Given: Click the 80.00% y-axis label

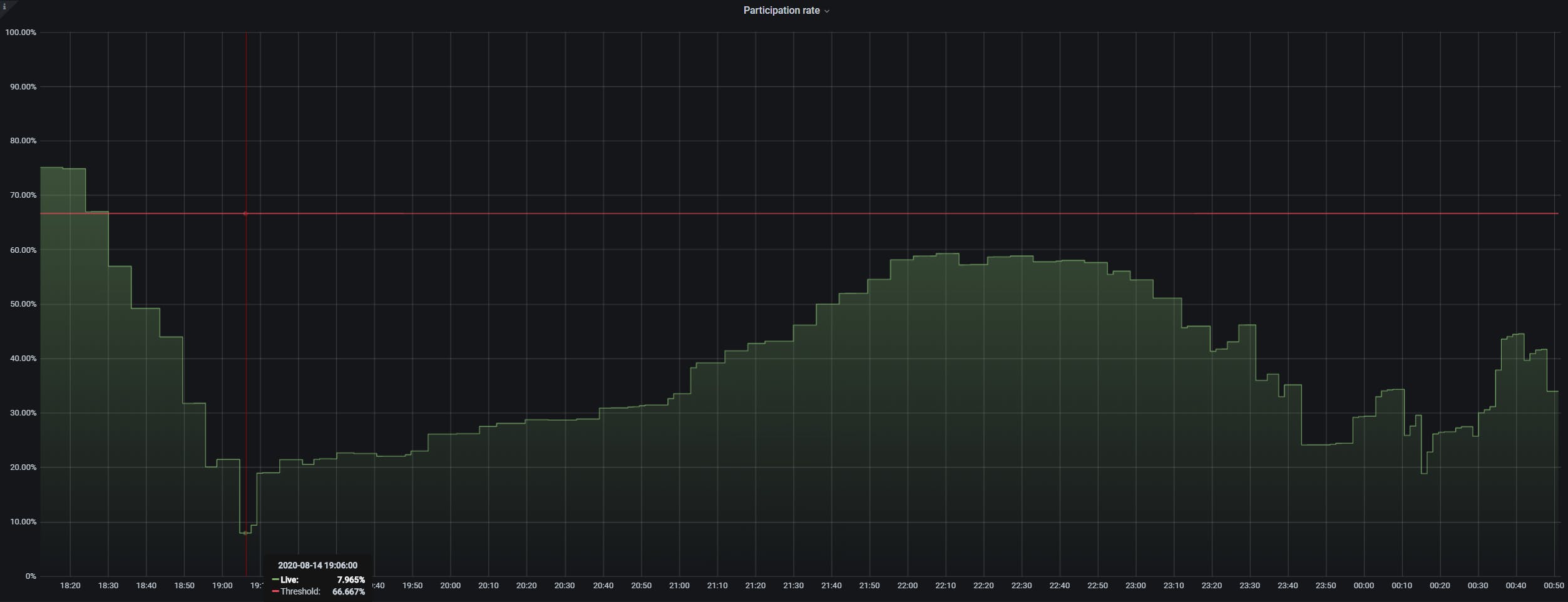Looking at the screenshot, I should pyautogui.click(x=23, y=141).
